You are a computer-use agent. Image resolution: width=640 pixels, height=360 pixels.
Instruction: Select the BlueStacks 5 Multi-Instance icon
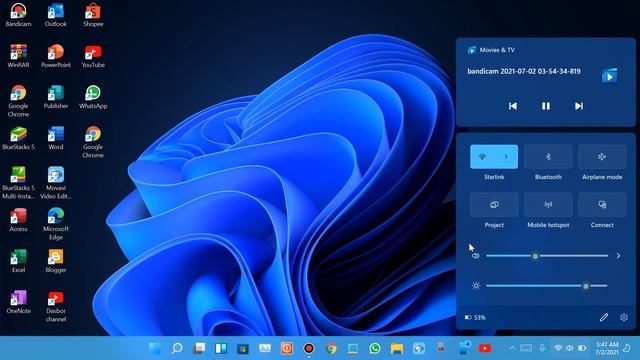(x=18, y=183)
